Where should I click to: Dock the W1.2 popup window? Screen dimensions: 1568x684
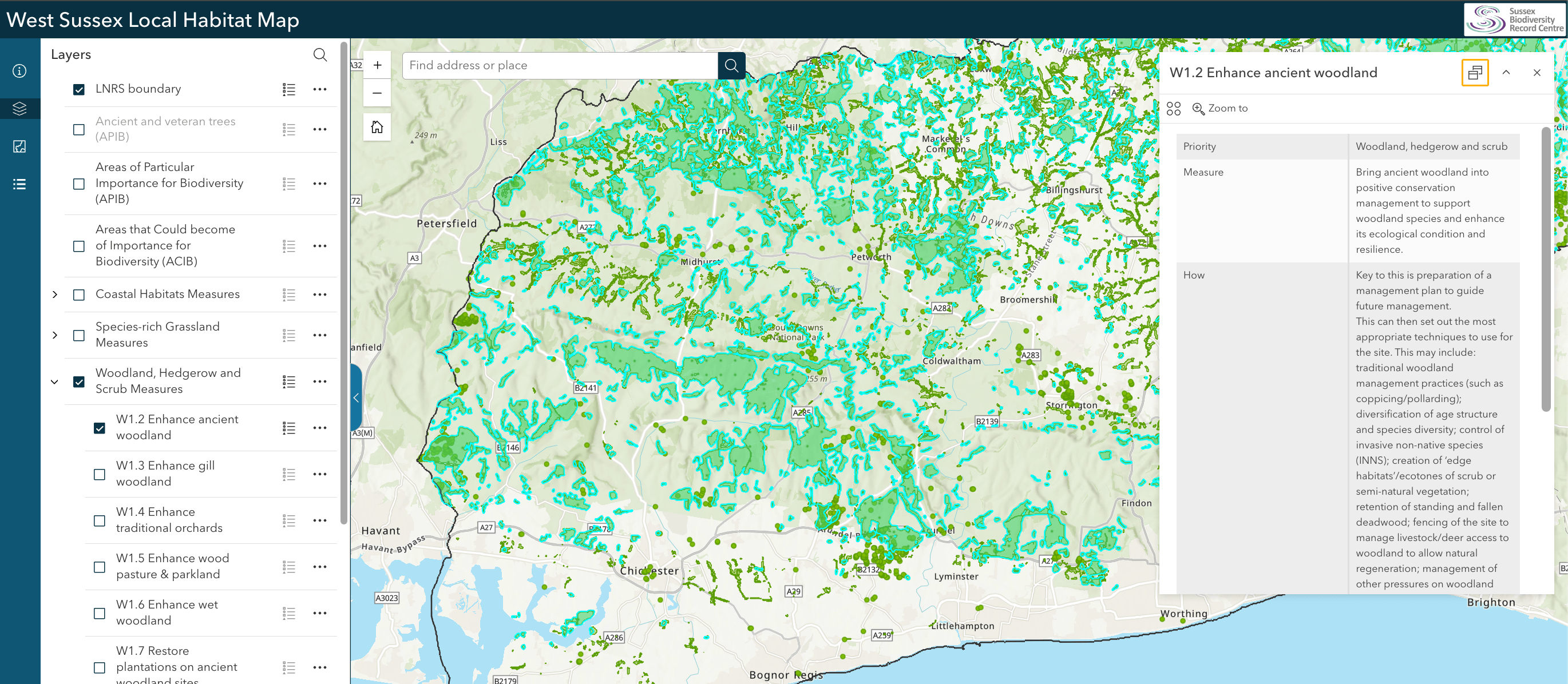tap(1475, 73)
